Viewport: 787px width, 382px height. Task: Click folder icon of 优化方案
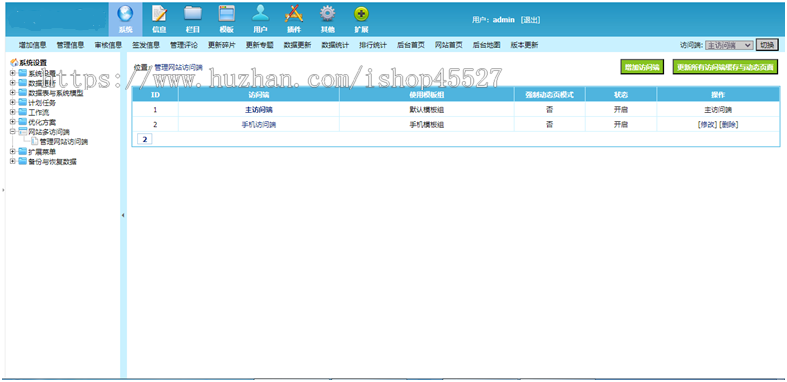pos(23,122)
